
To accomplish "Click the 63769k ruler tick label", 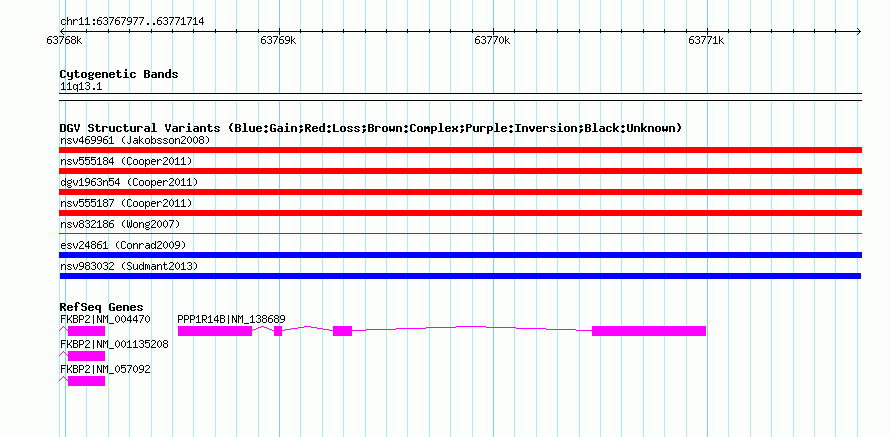I will 278,40.
